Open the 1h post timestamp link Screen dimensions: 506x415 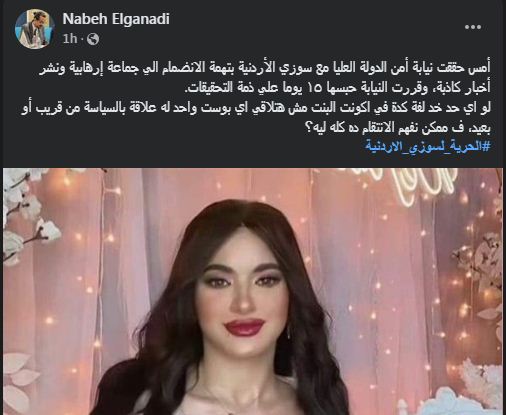click(x=70, y=39)
